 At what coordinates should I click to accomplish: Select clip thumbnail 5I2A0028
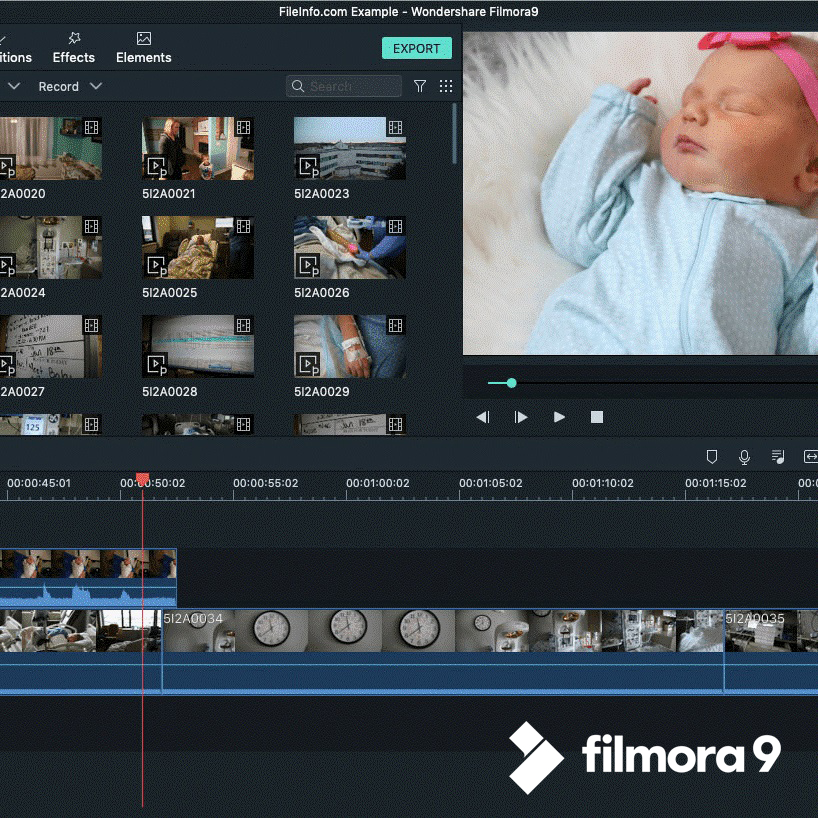coord(198,346)
